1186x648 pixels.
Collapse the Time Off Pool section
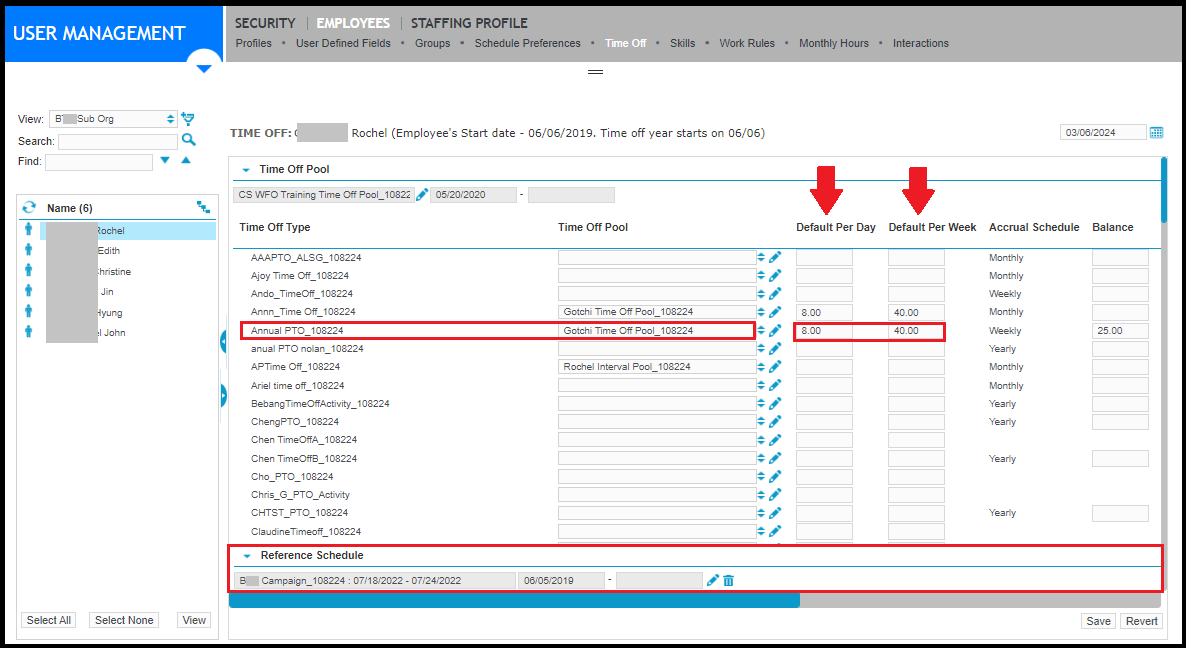click(246, 170)
